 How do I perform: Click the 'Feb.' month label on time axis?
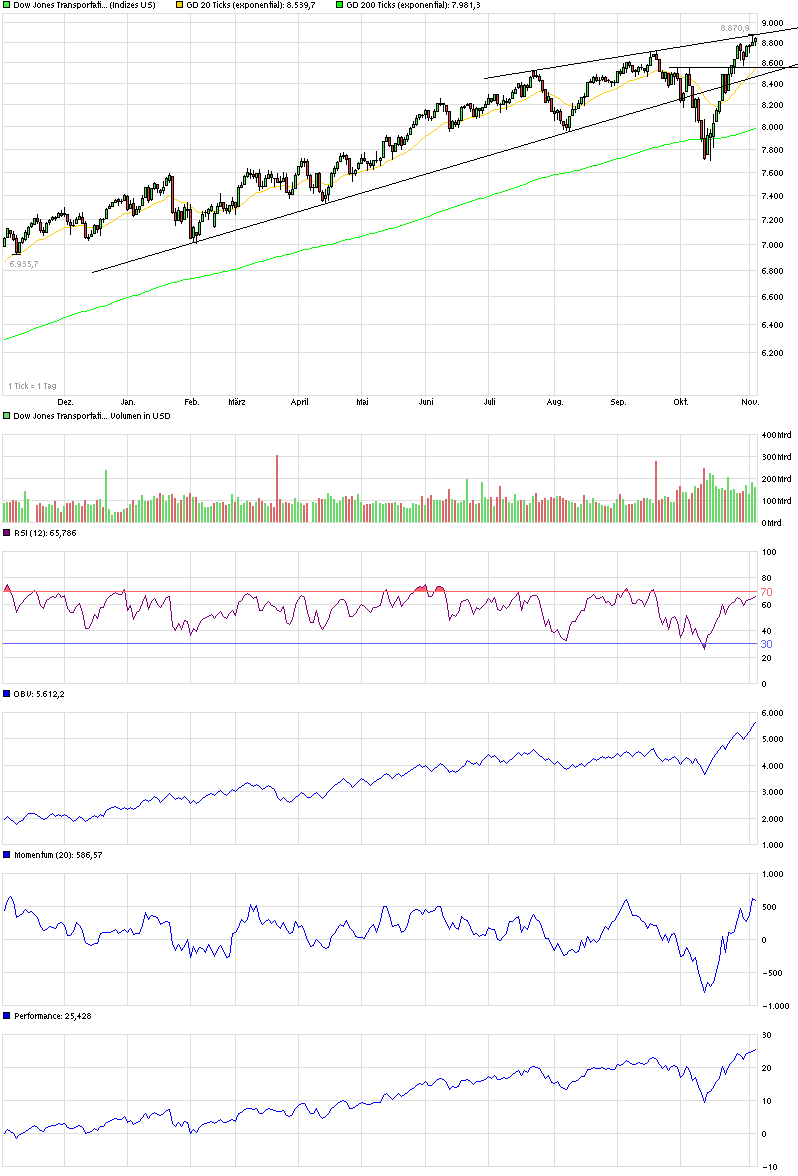pyautogui.click(x=192, y=402)
